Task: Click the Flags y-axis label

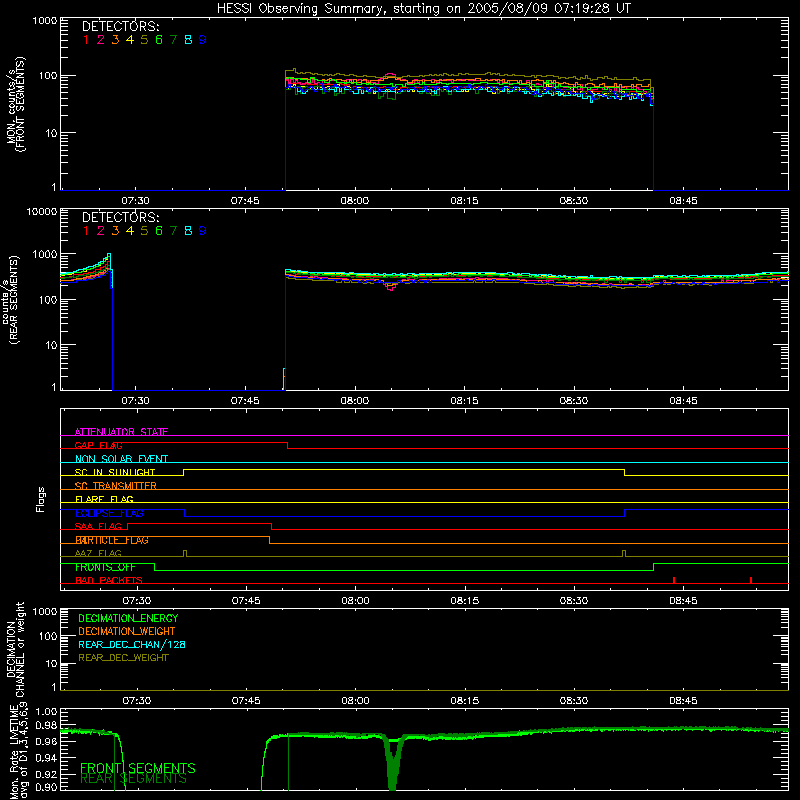Action: pyautogui.click(x=41, y=499)
